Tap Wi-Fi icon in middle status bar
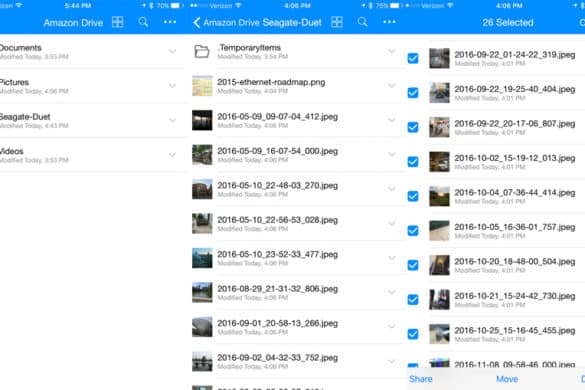This screenshot has width=585, height=390. point(238,6)
